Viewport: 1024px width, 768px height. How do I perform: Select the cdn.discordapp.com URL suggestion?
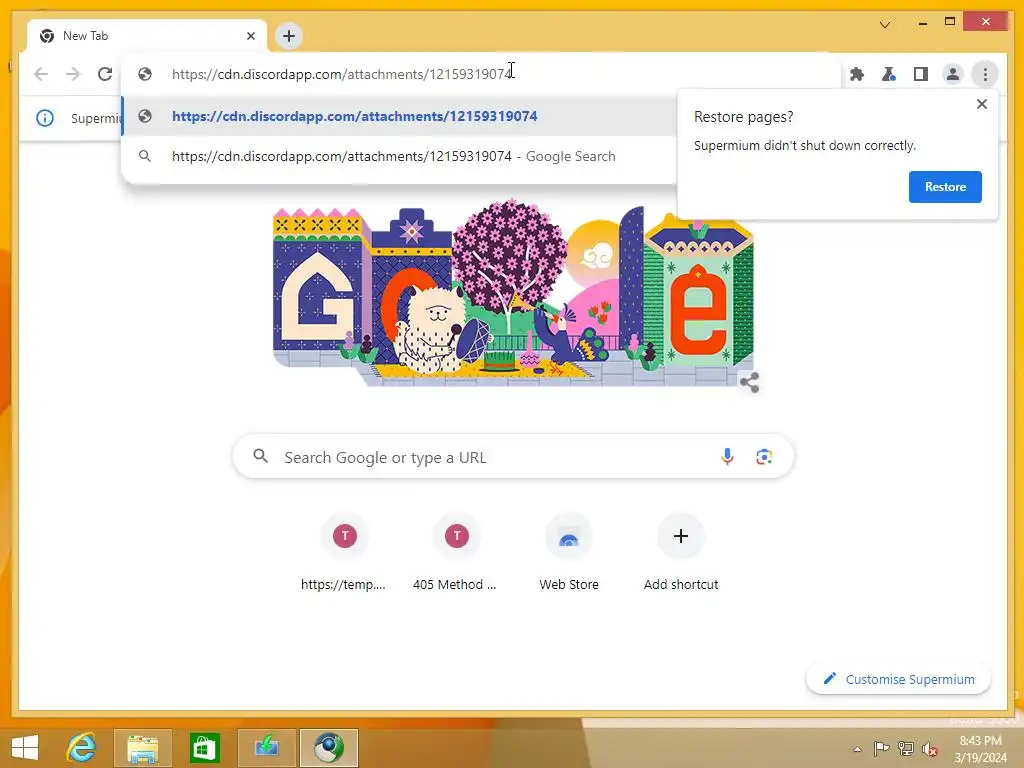pyautogui.click(x=399, y=116)
